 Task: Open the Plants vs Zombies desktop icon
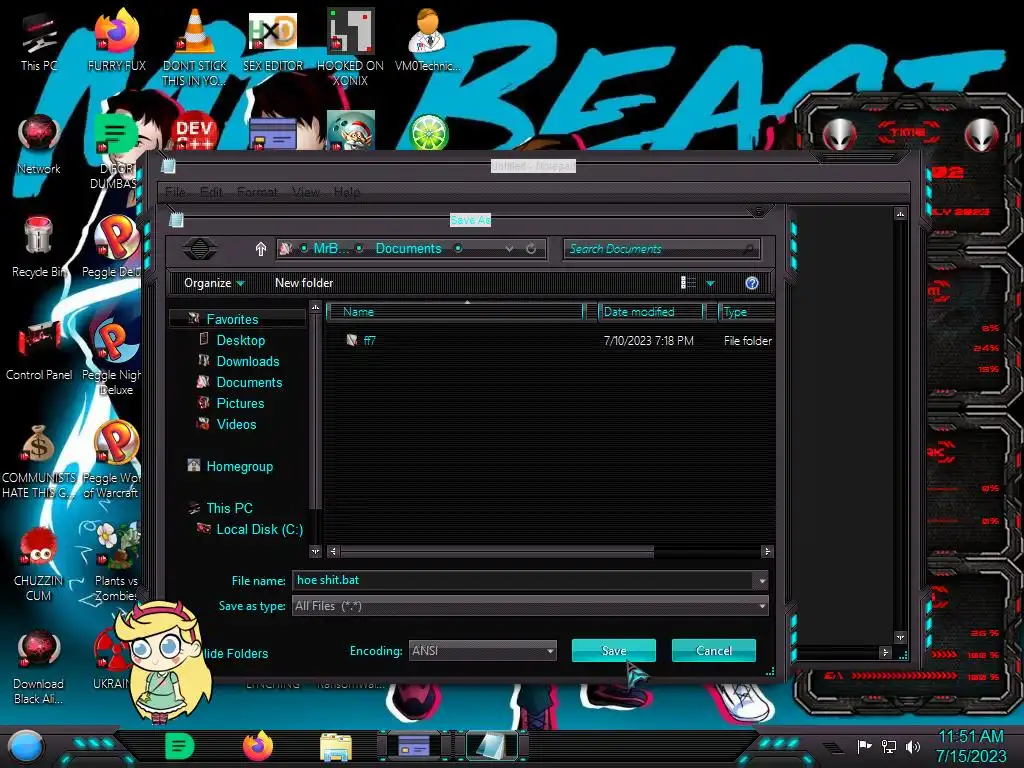click(x=116, y=562)
